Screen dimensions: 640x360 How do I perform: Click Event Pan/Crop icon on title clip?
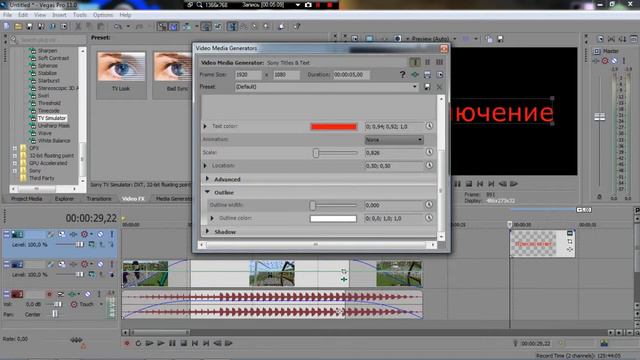coord(570,241)
